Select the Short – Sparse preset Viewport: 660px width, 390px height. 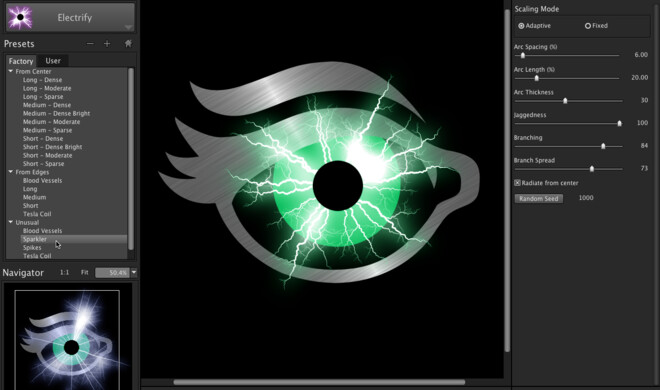[43, 164]
